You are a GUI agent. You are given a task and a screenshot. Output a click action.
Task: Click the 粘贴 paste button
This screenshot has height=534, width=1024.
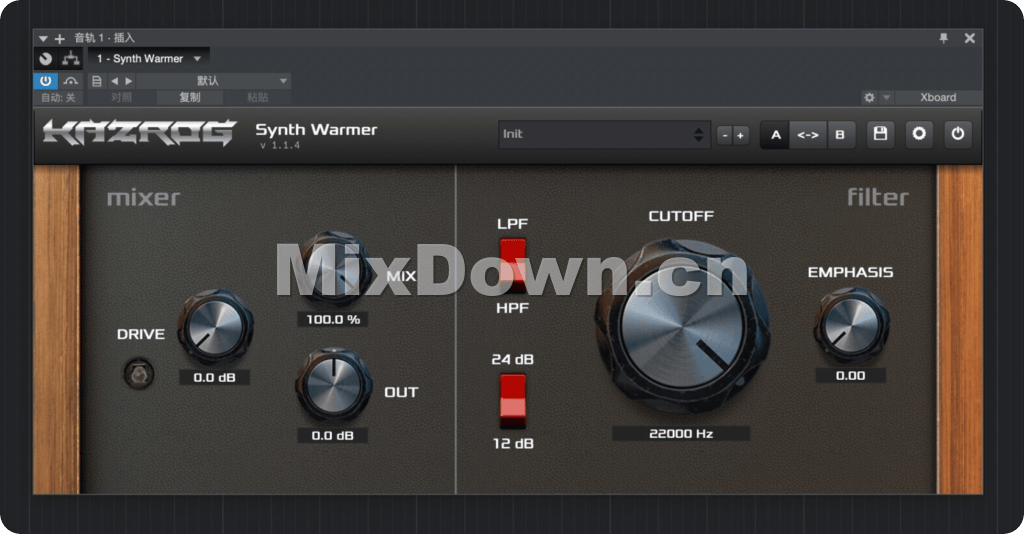coord(258,98)
